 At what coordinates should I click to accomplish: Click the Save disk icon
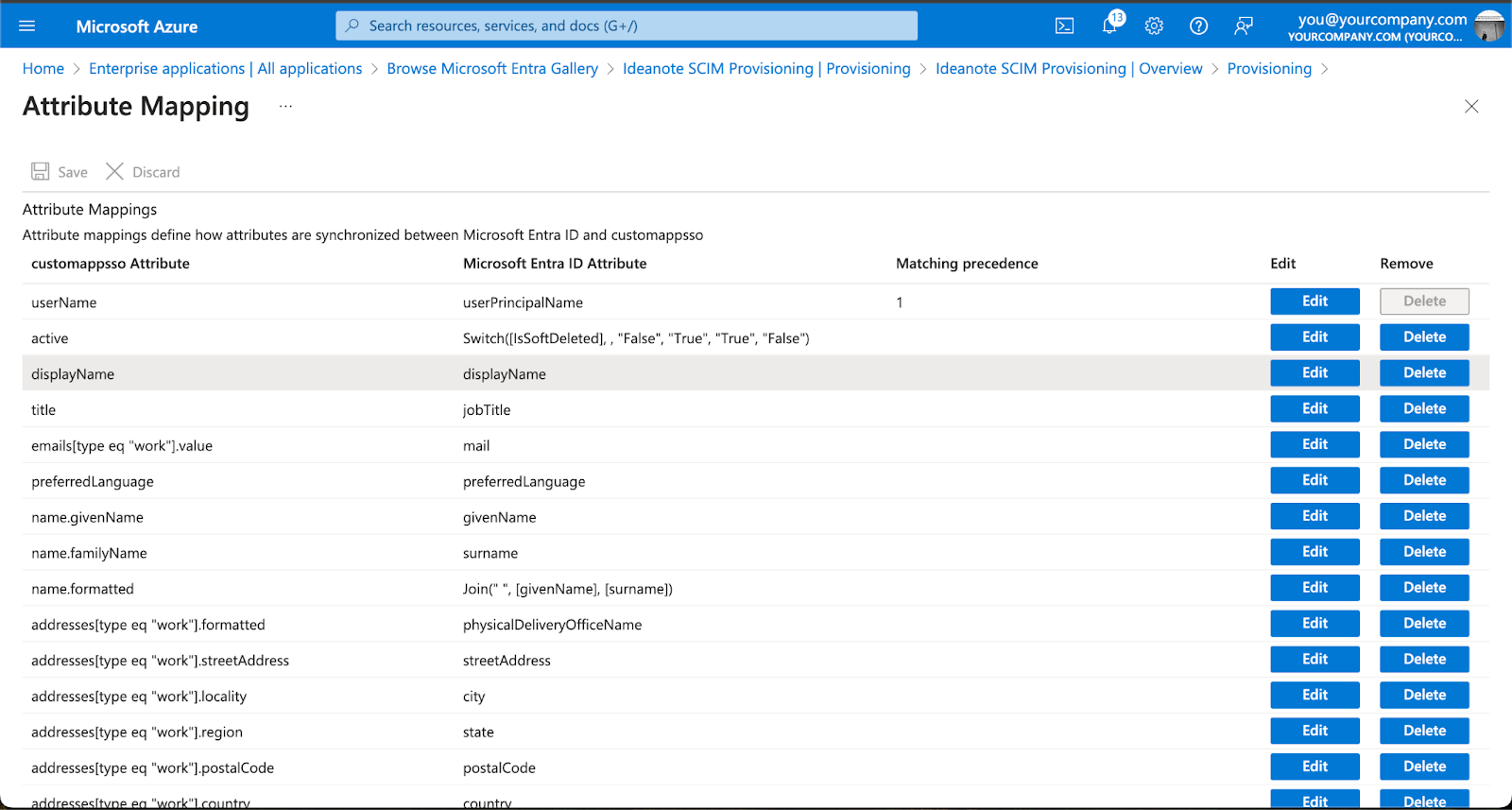click(40, 171)
